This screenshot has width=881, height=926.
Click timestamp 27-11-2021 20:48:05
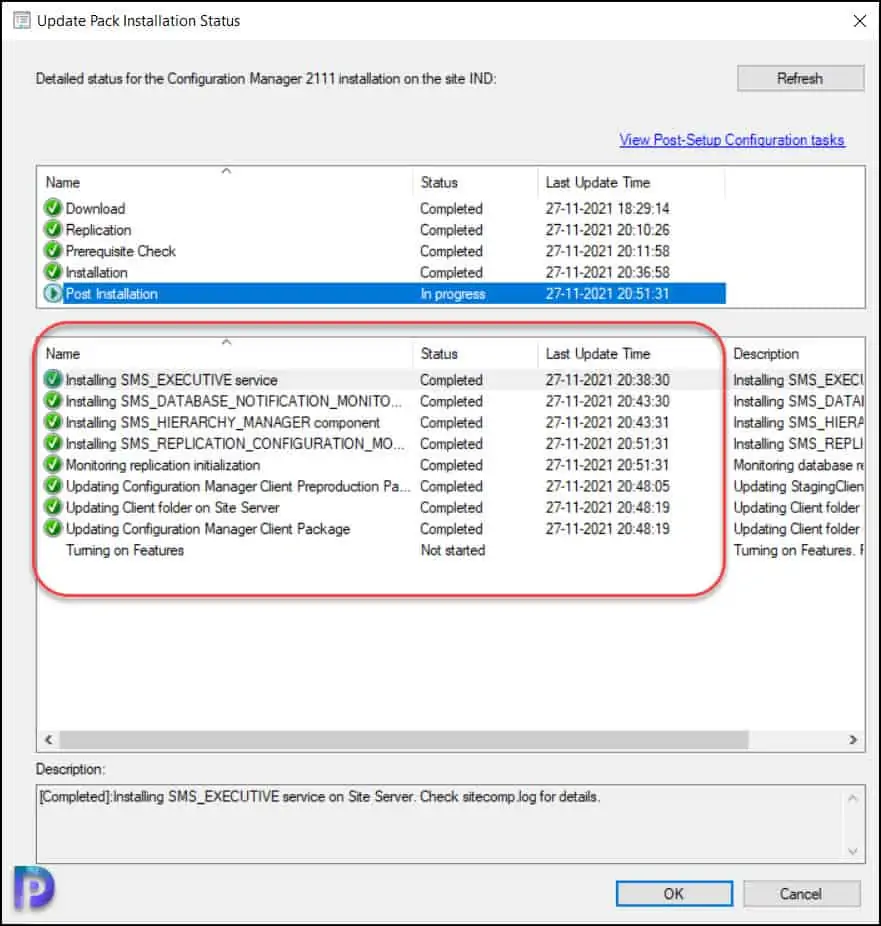pyautogui.click(x=608, y=485)
